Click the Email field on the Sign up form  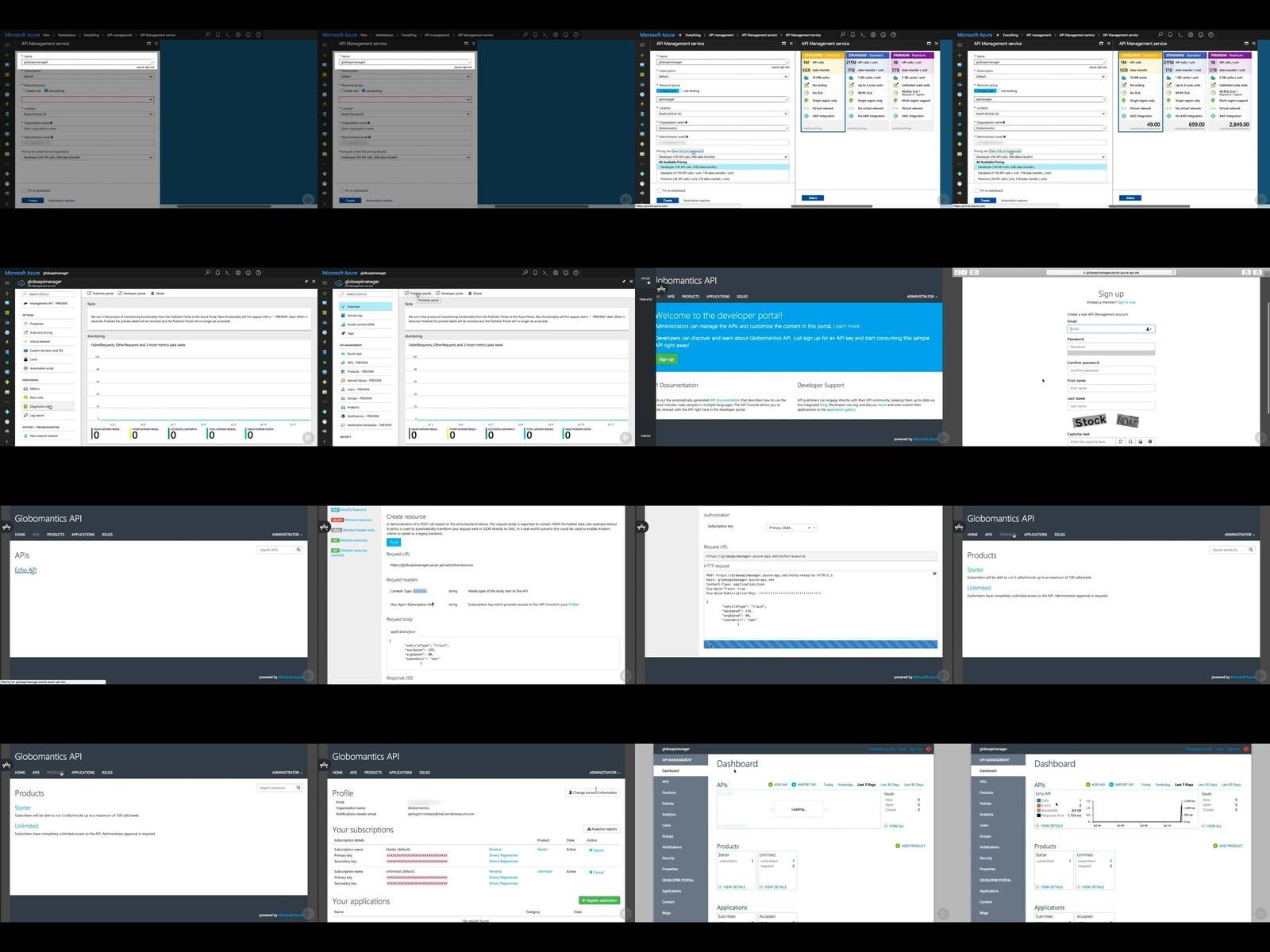click(x=1110, y=328)
